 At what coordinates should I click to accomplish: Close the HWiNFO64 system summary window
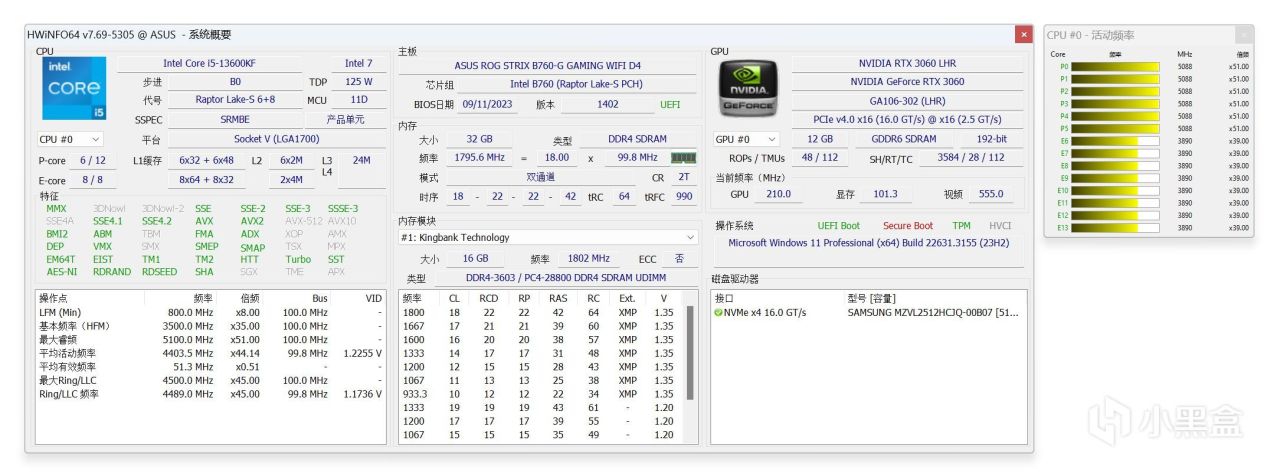pos(1023,35)
